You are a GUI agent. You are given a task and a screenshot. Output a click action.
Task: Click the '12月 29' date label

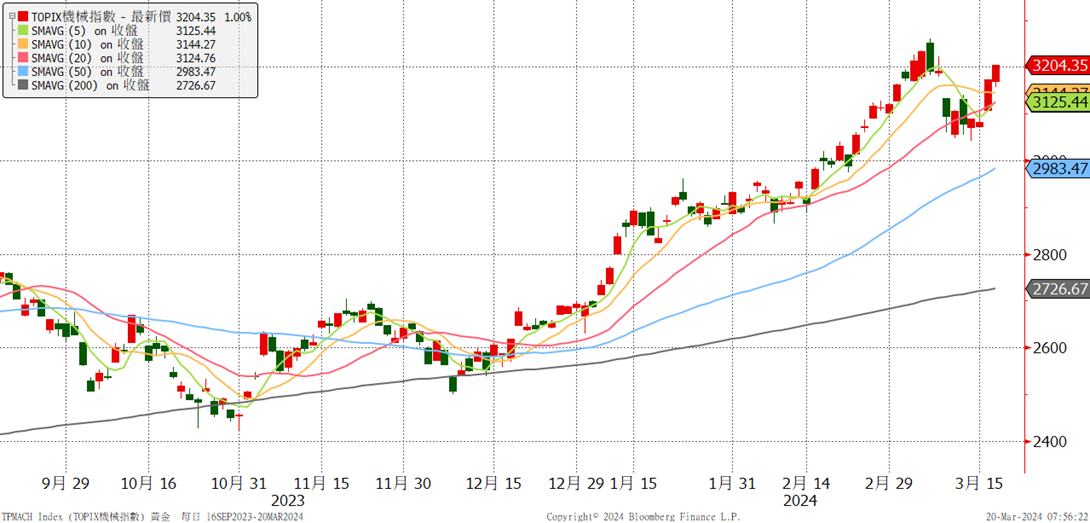coord(576,483)
